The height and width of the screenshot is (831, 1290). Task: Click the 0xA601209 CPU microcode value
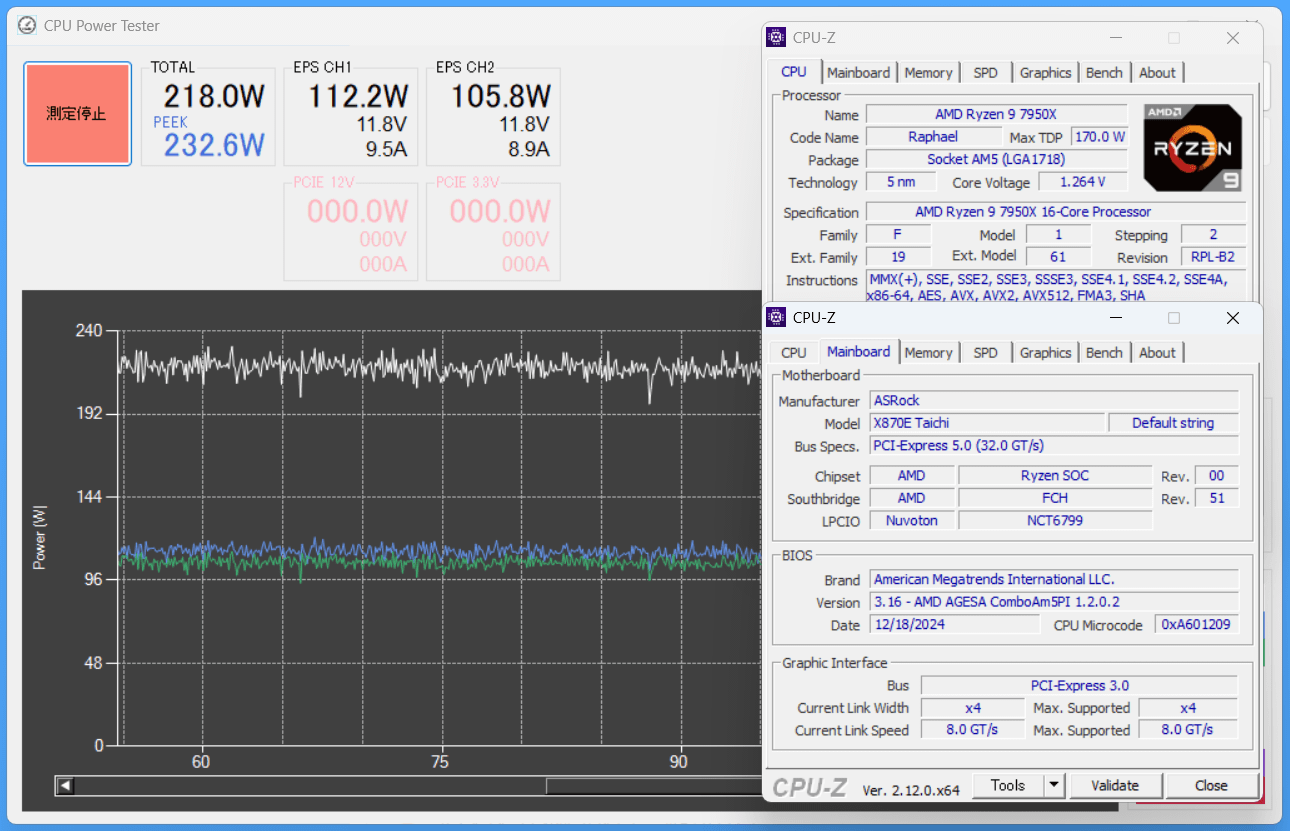pyautogui.click(x=1197, y=624)
